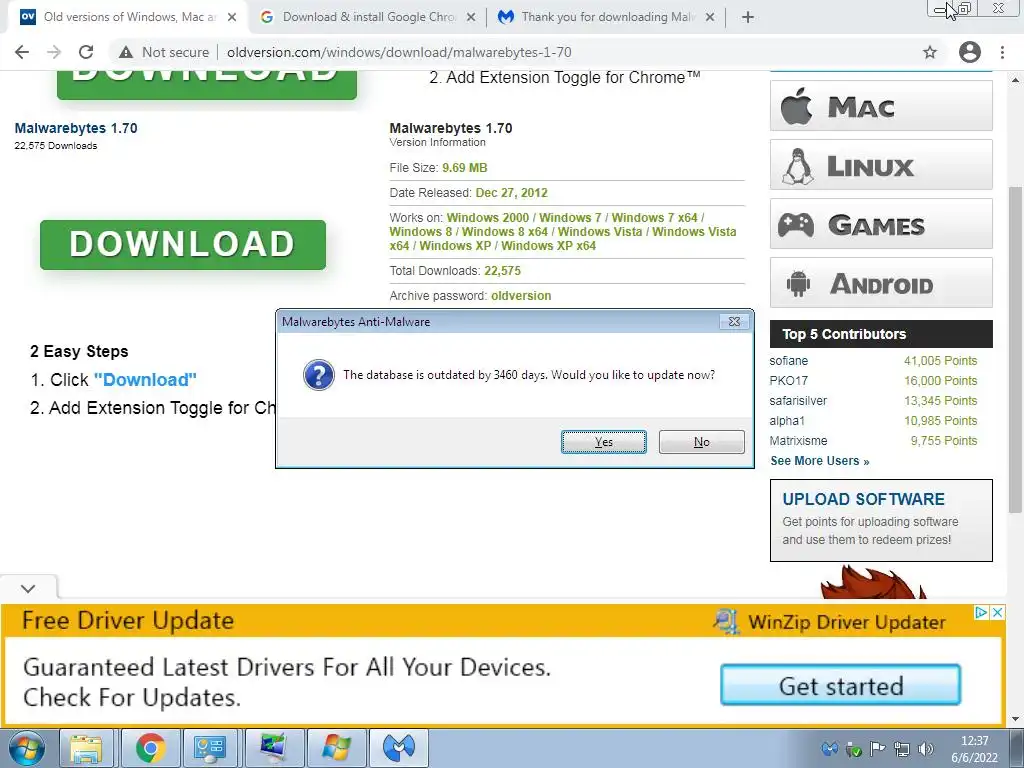This screenshot has width=1024, height=768.
Task: Open the Windows Start menu
Action: pyautogui.click(x=26, y=748)
